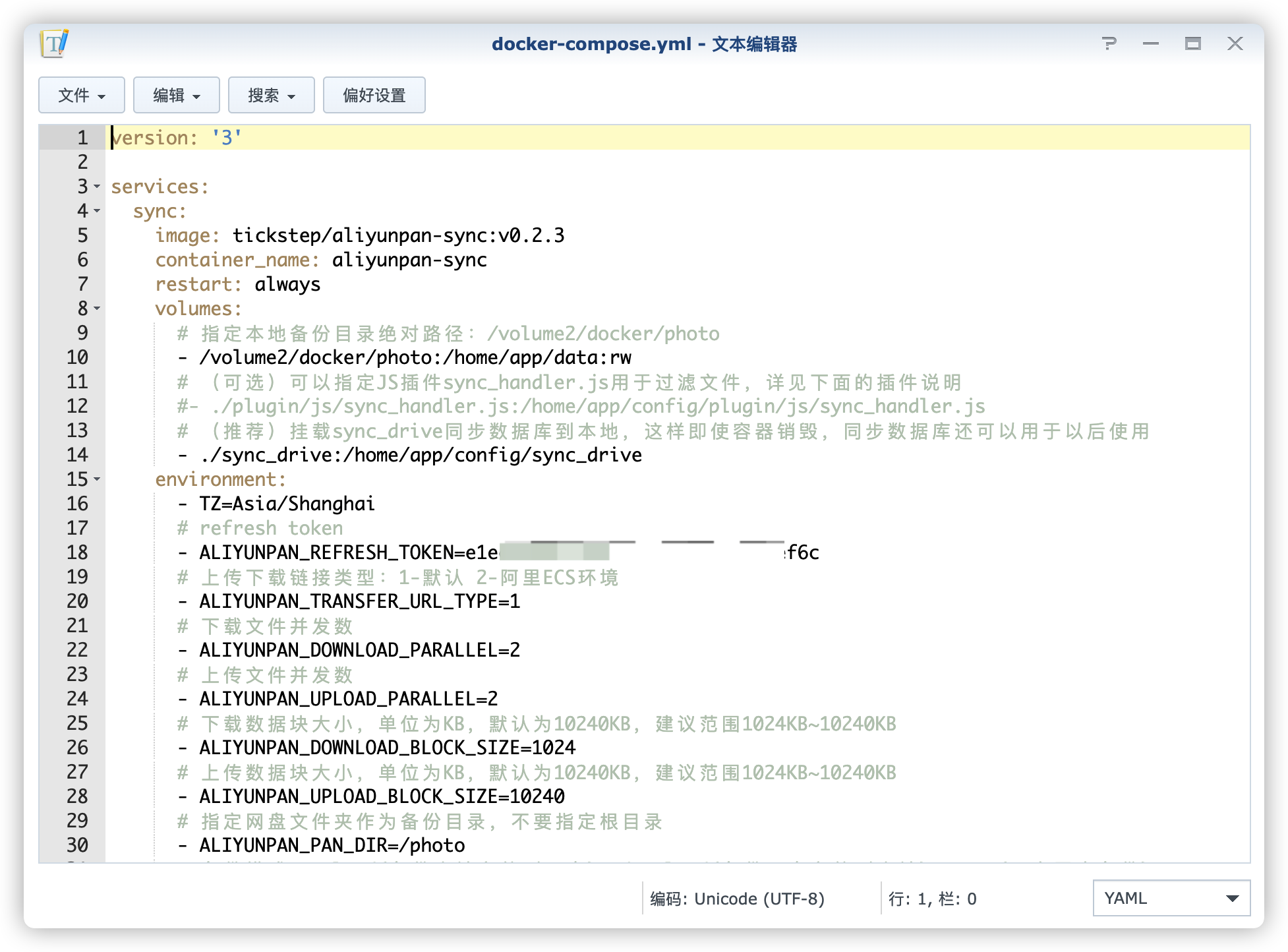Screen dimensions: 1288x952
Task: Click the # refresh token comment
Action: click(x=260, y=528)
